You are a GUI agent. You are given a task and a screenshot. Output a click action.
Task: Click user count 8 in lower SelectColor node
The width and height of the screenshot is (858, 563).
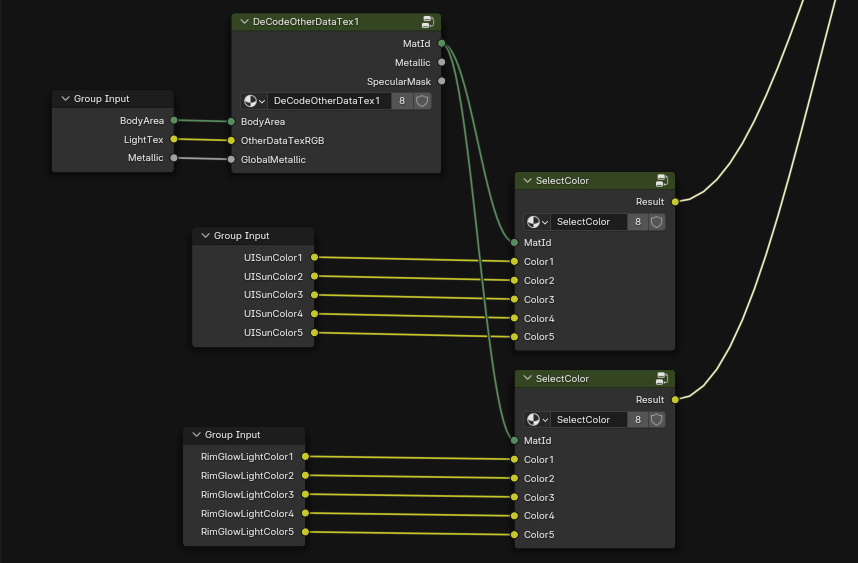coord(637,420)
